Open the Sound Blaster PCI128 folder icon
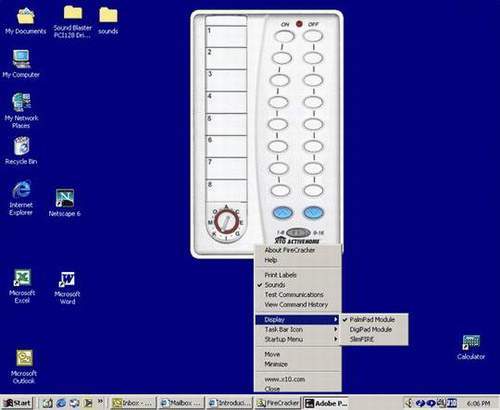The image size is (500, 410). tap(73, 21)
